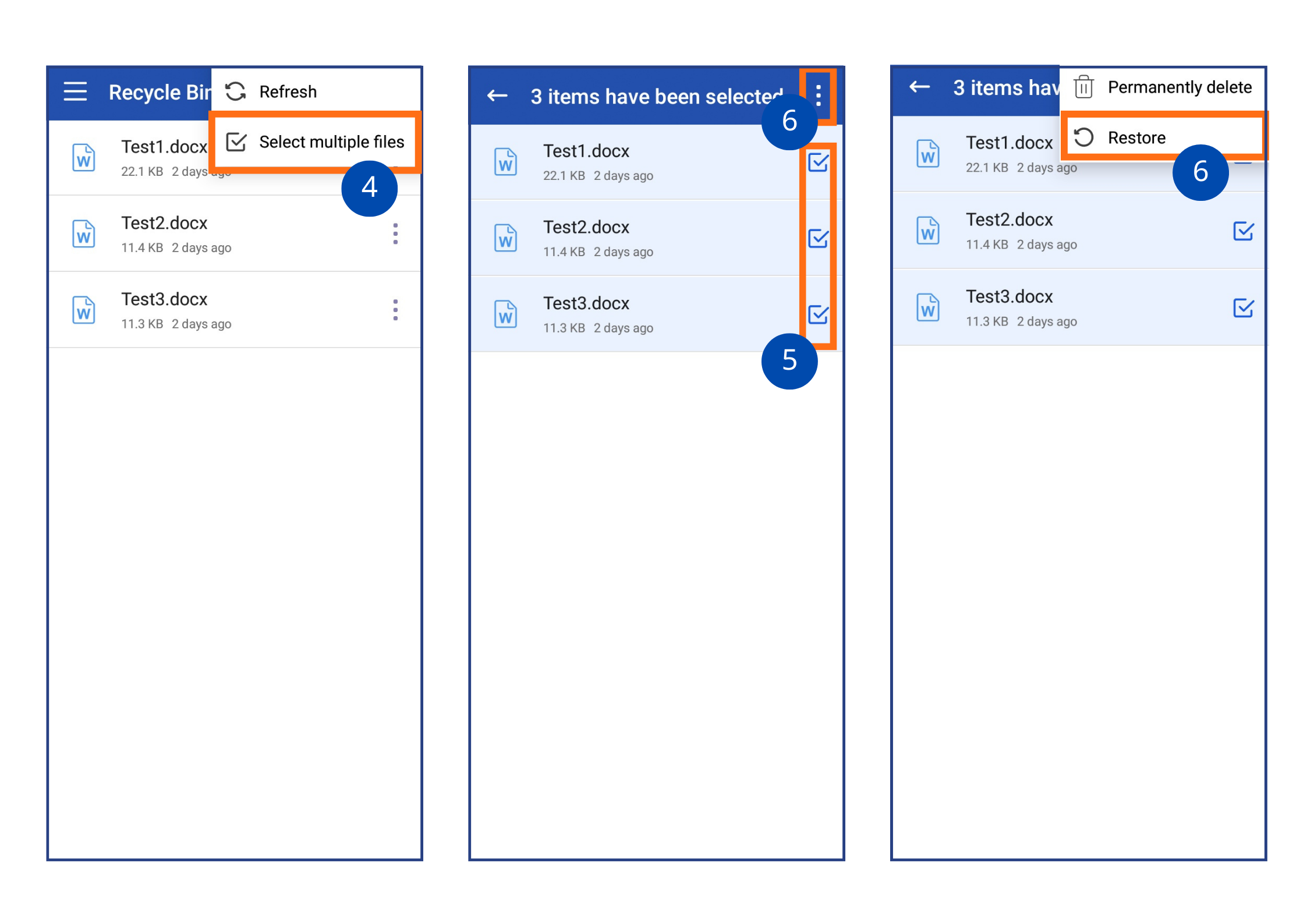
Task: Click the Refresh circular arrows icon
Action: tap(236, 91)
